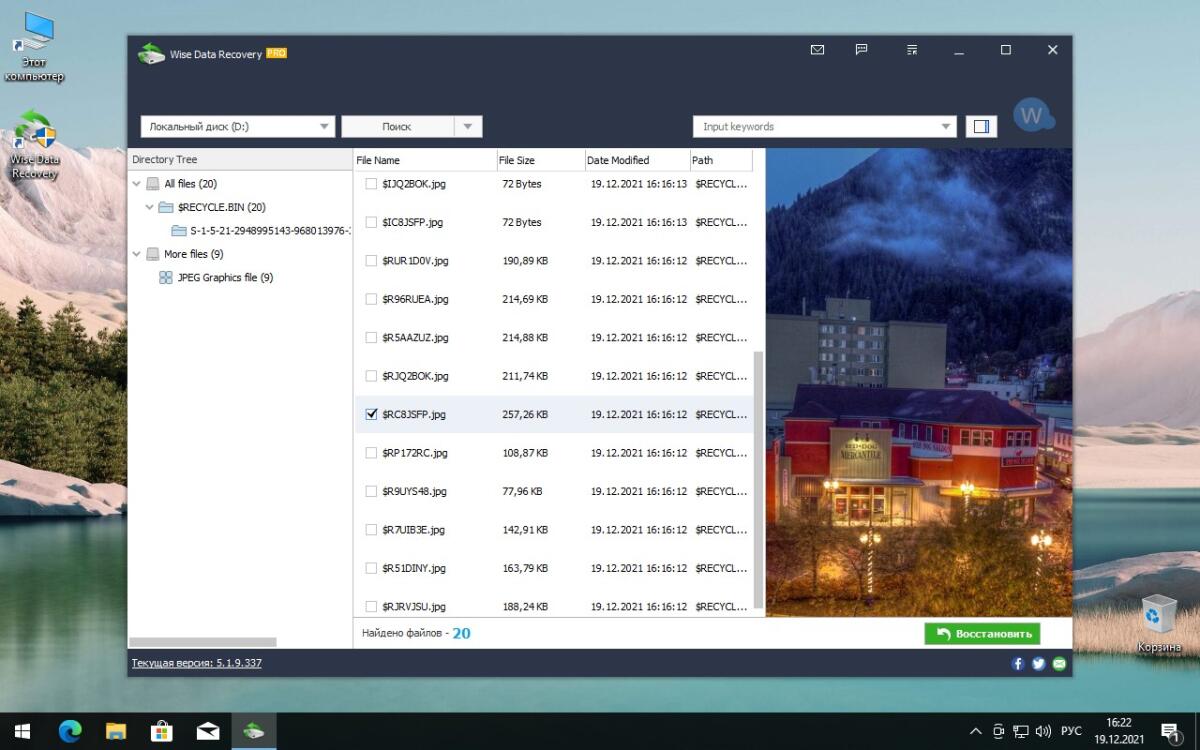Uncheck the selected $RC8JSFP.jpg file

(x=370, y=414)
